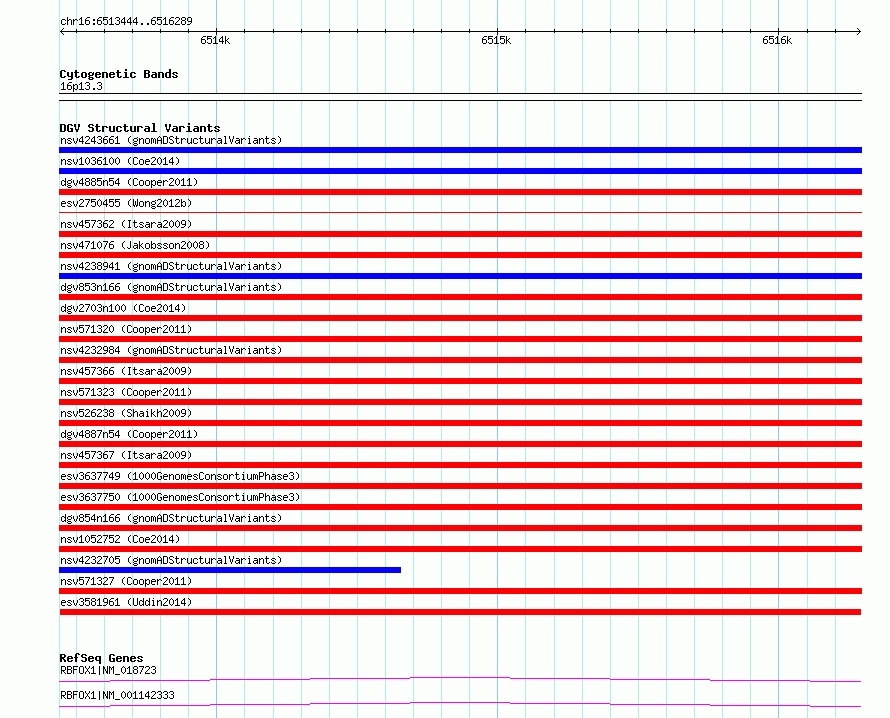
Task: Click the blue bar under nsv4243661
Action: pyautogui.click(x=460, y=150)
